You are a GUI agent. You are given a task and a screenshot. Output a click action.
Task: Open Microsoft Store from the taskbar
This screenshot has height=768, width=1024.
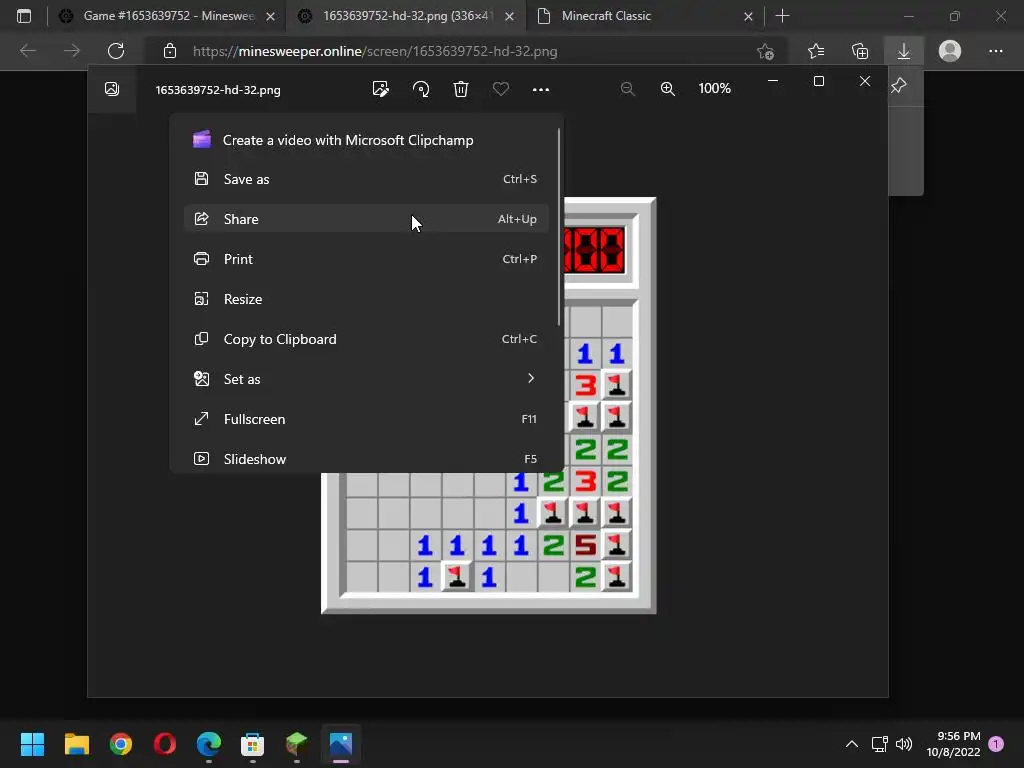(253, 744)
